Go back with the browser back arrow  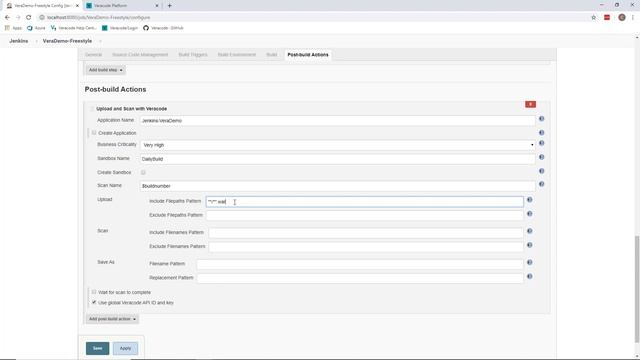(x=7, y=18)
